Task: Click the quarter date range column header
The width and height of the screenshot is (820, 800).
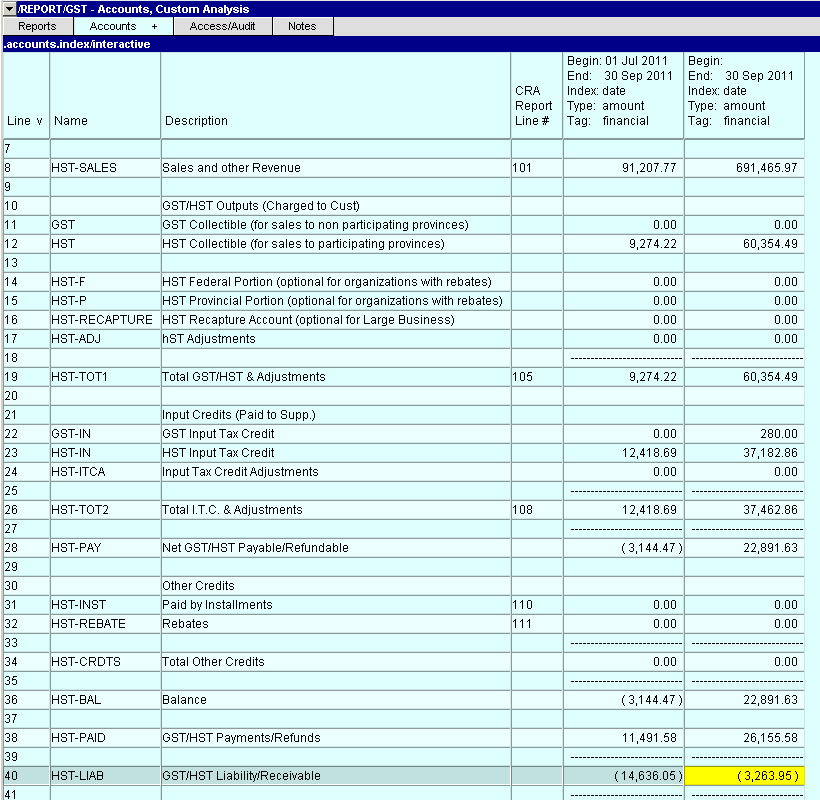Action: tap(622, 91)
